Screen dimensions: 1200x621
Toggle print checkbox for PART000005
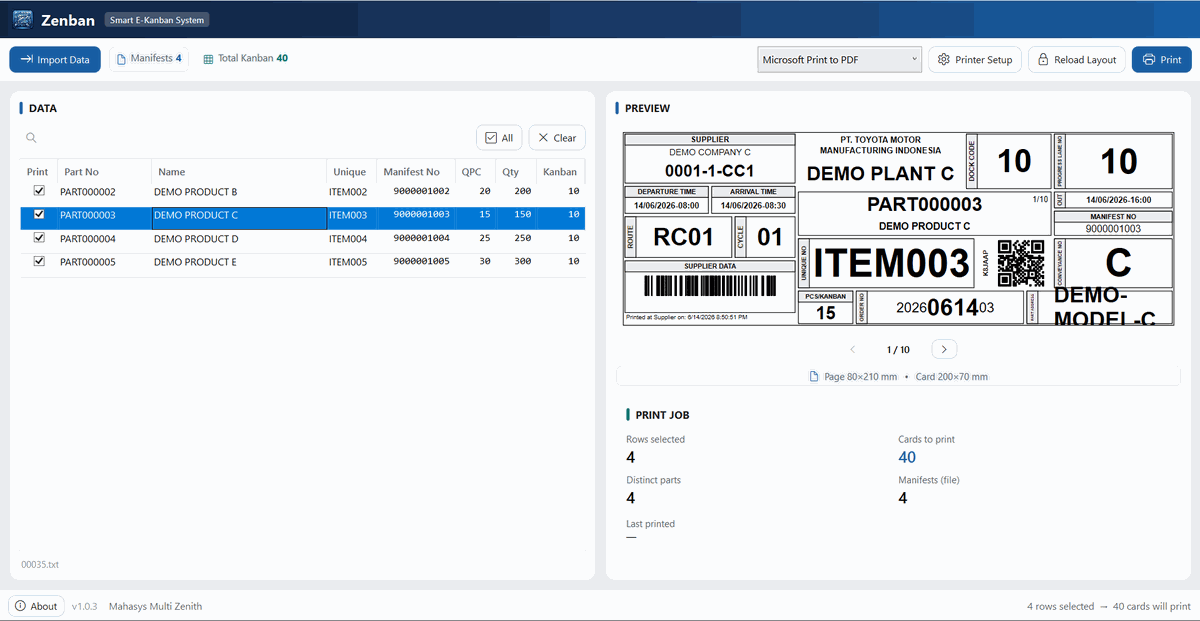coord(39,261)
